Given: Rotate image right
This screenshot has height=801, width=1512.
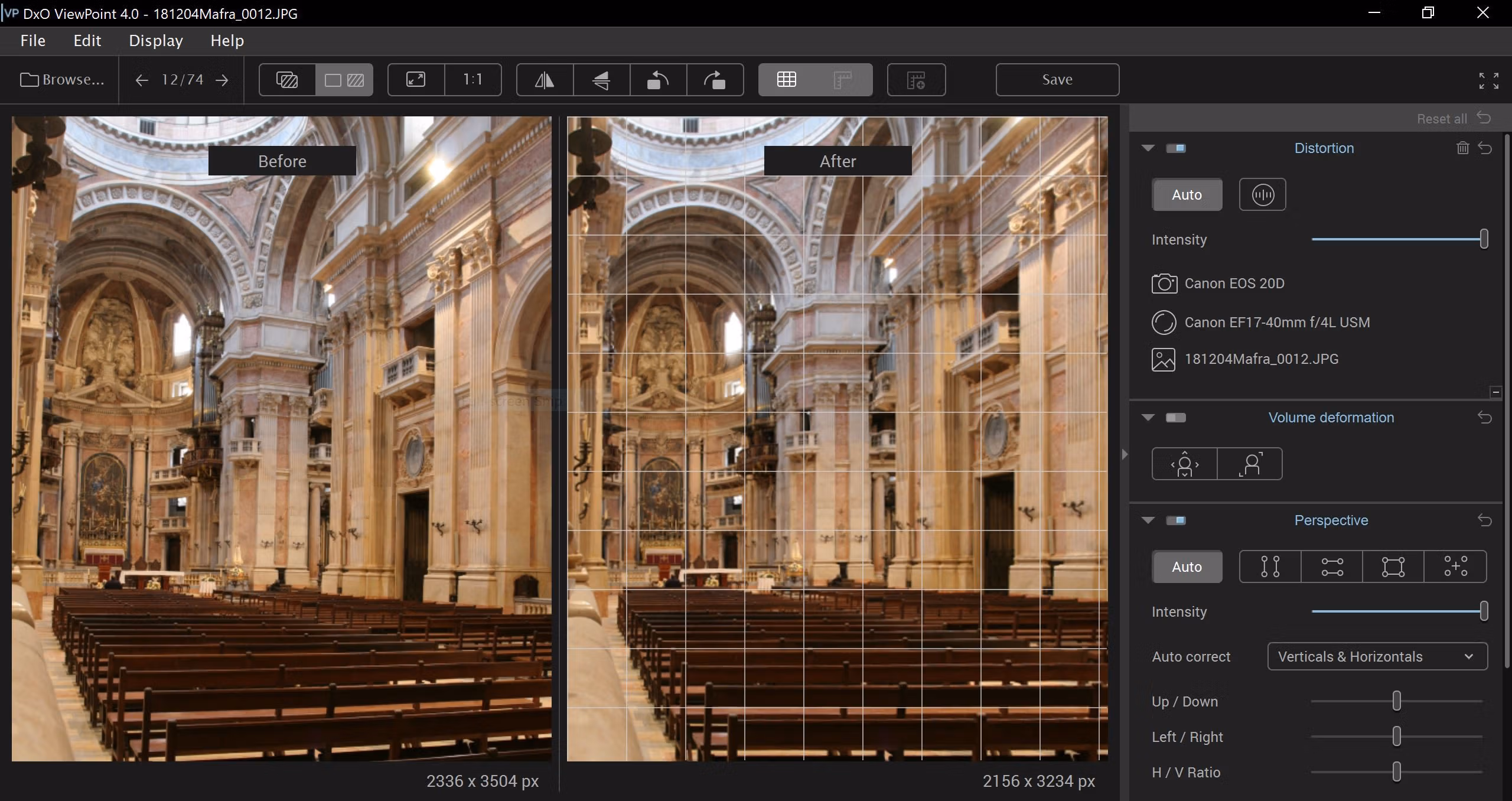Looking at the screenshot, I should point(715,80).
